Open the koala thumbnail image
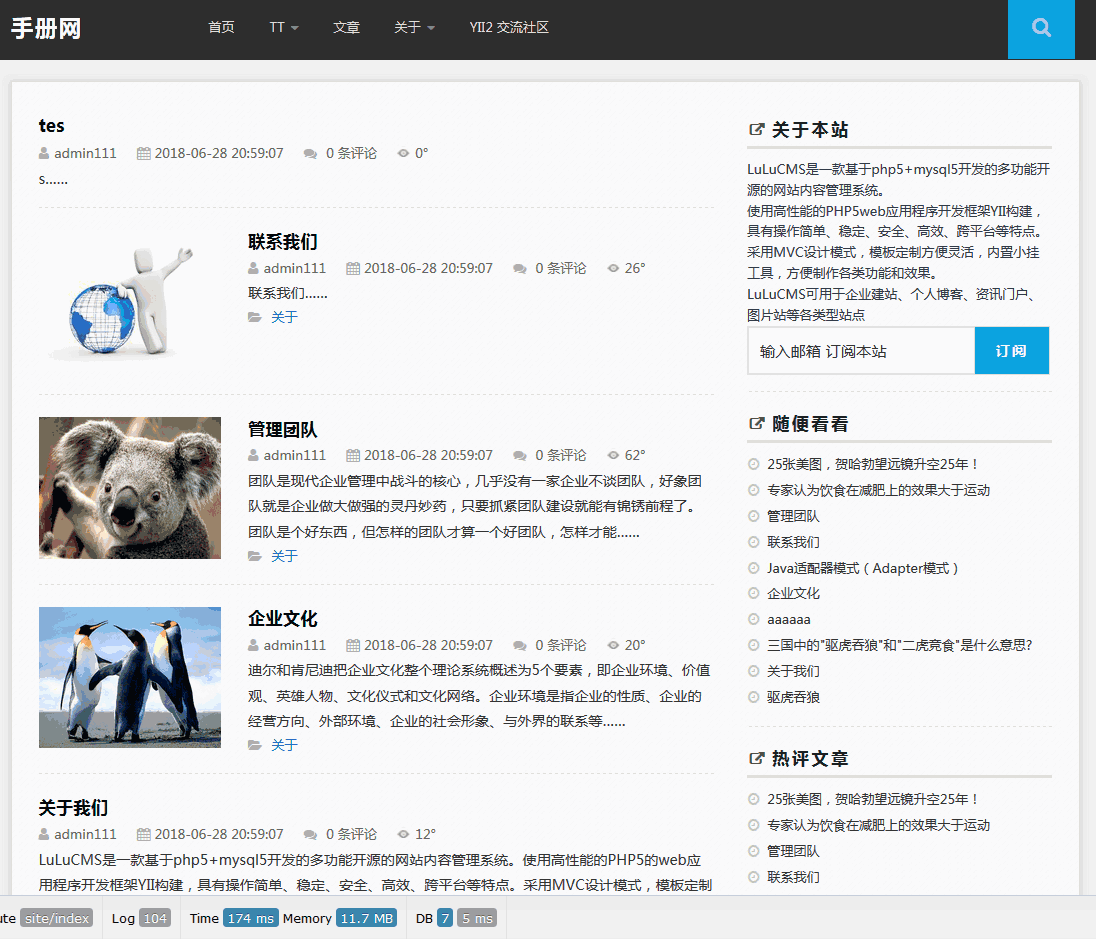Viewport: 1096px width, 939px height. (130, 488)
